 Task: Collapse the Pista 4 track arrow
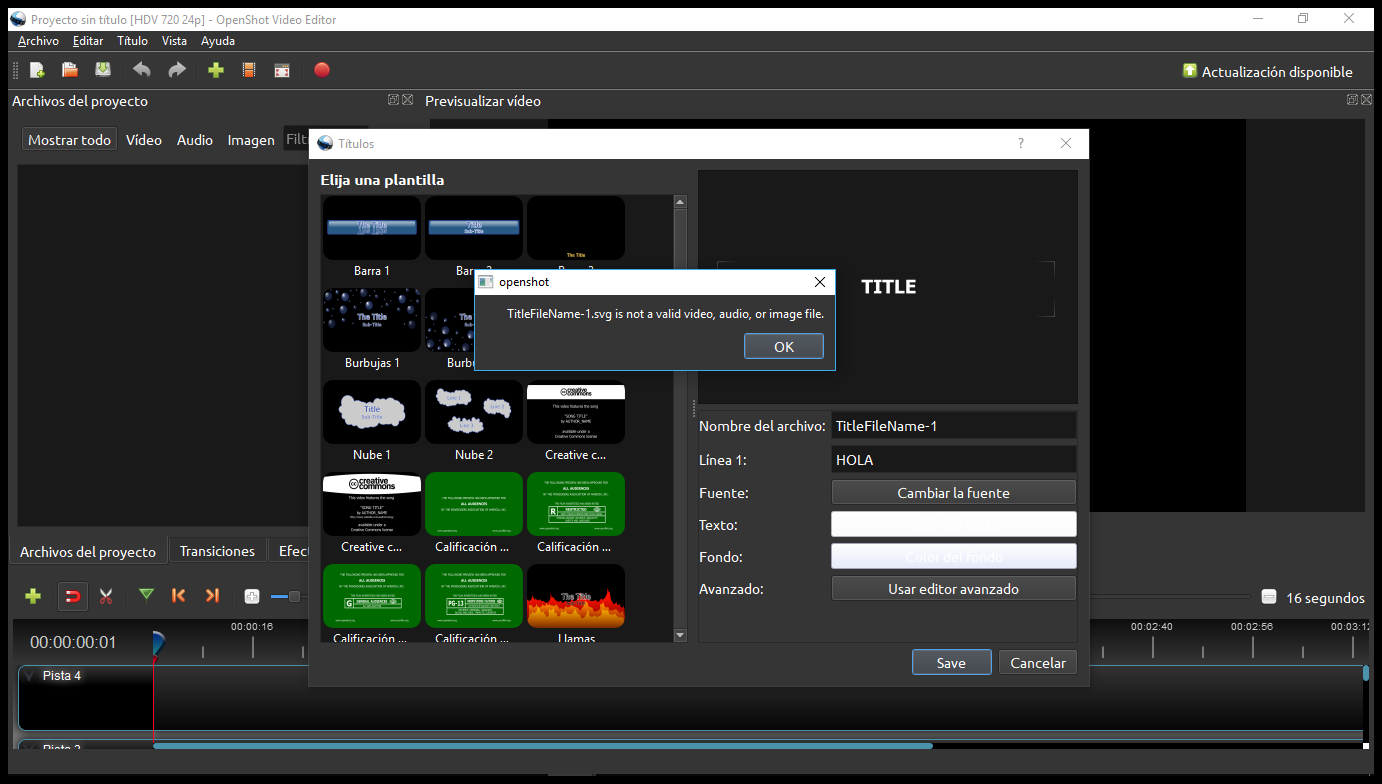[x=29, y=676]
